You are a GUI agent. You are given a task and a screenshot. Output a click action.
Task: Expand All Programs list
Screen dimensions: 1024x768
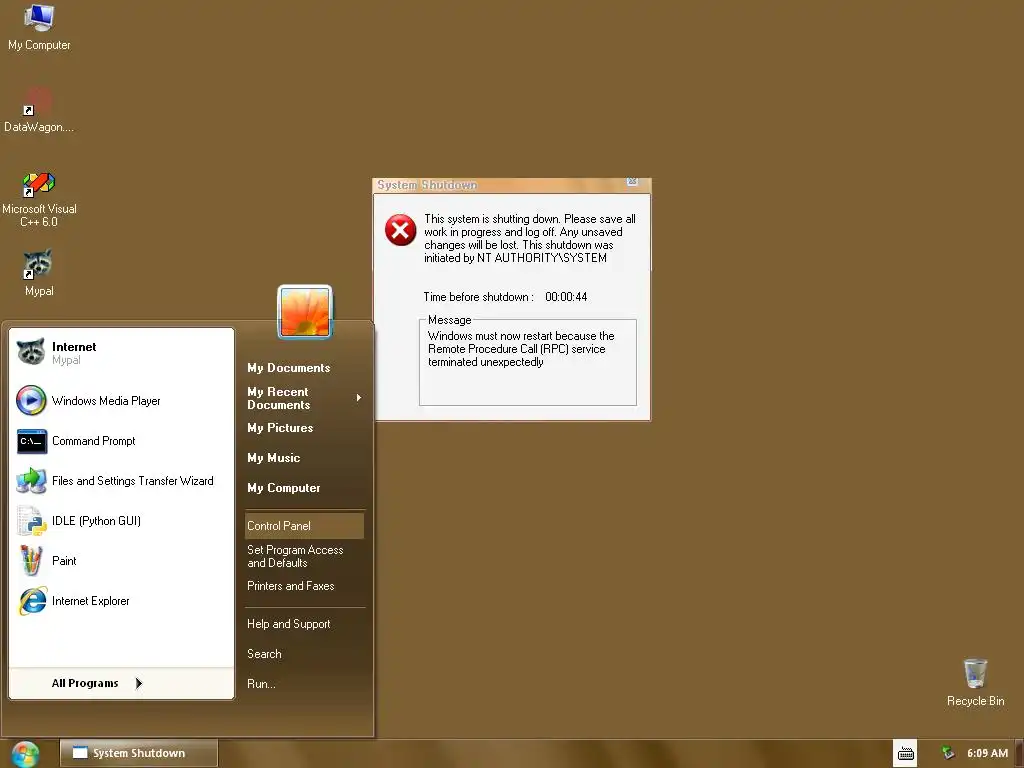(97, 683)
